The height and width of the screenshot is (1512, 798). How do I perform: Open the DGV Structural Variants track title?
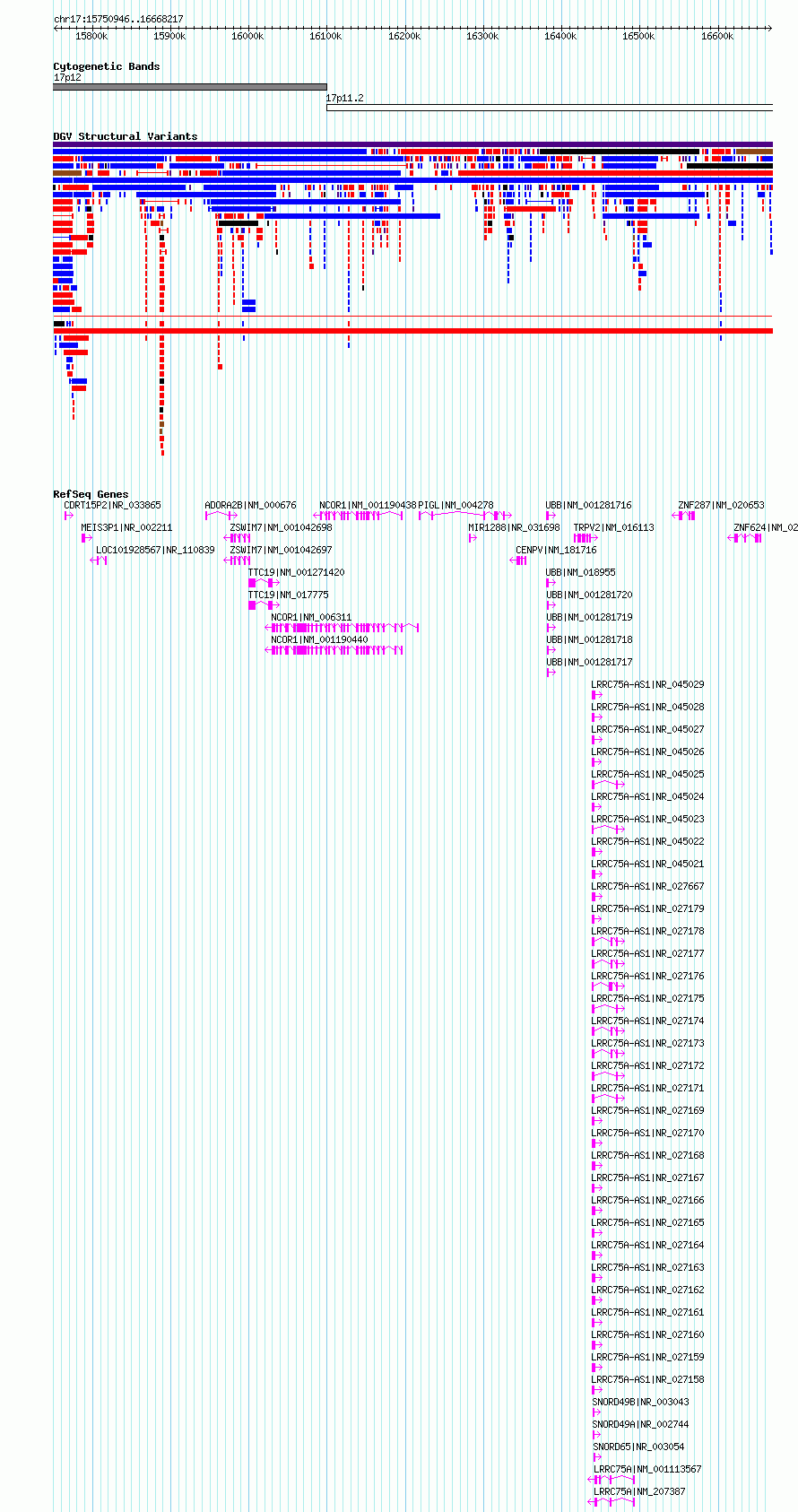pyautogui.click(x=126, y=136)
